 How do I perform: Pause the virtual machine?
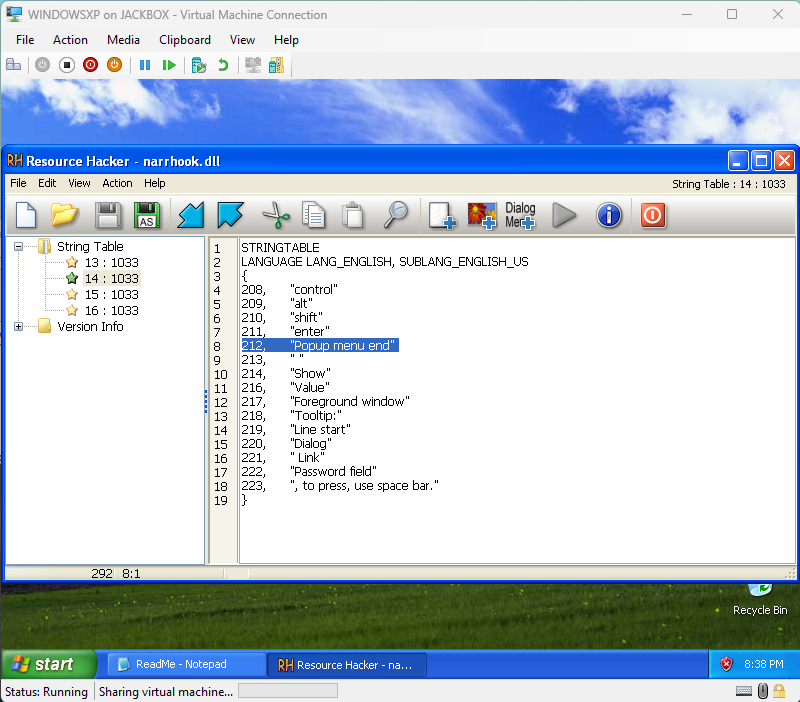click(145, 65)
